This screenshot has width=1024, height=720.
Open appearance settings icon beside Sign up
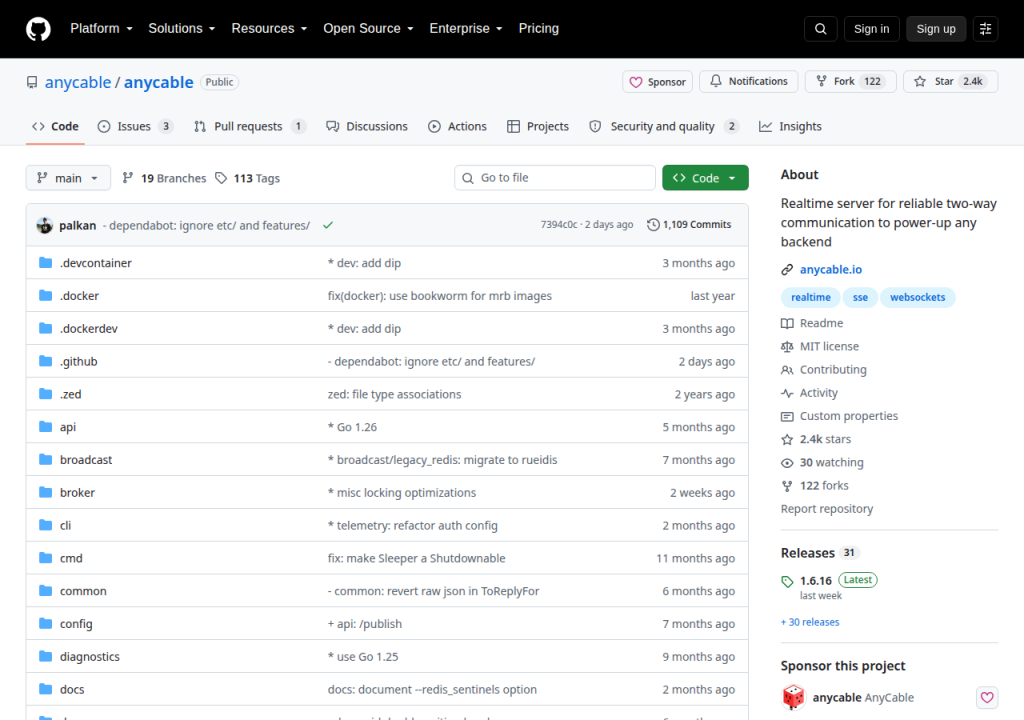985,29
